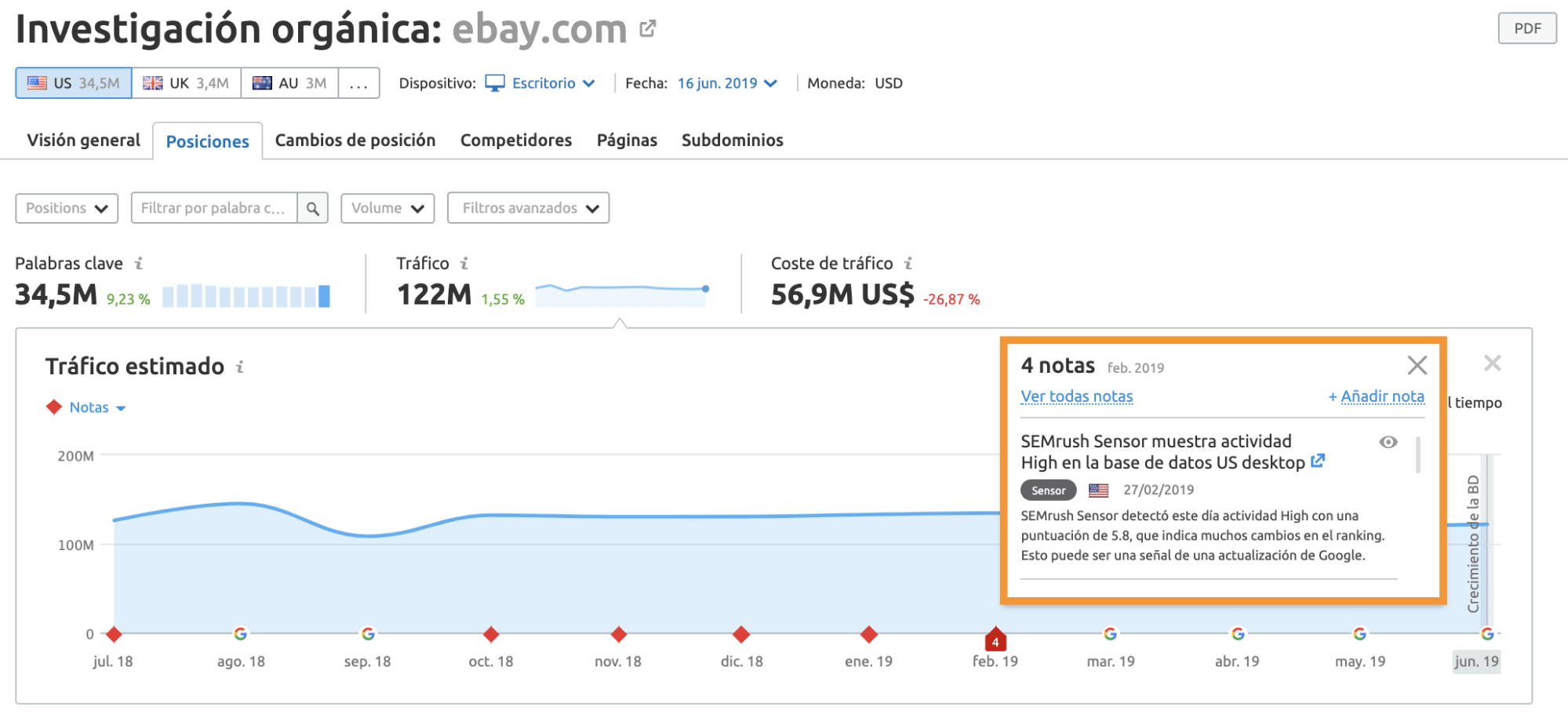The width and height of the screenshot is (1568, 722).
Task: Click dic. 18 red diamond note marker
Action: 741,634
